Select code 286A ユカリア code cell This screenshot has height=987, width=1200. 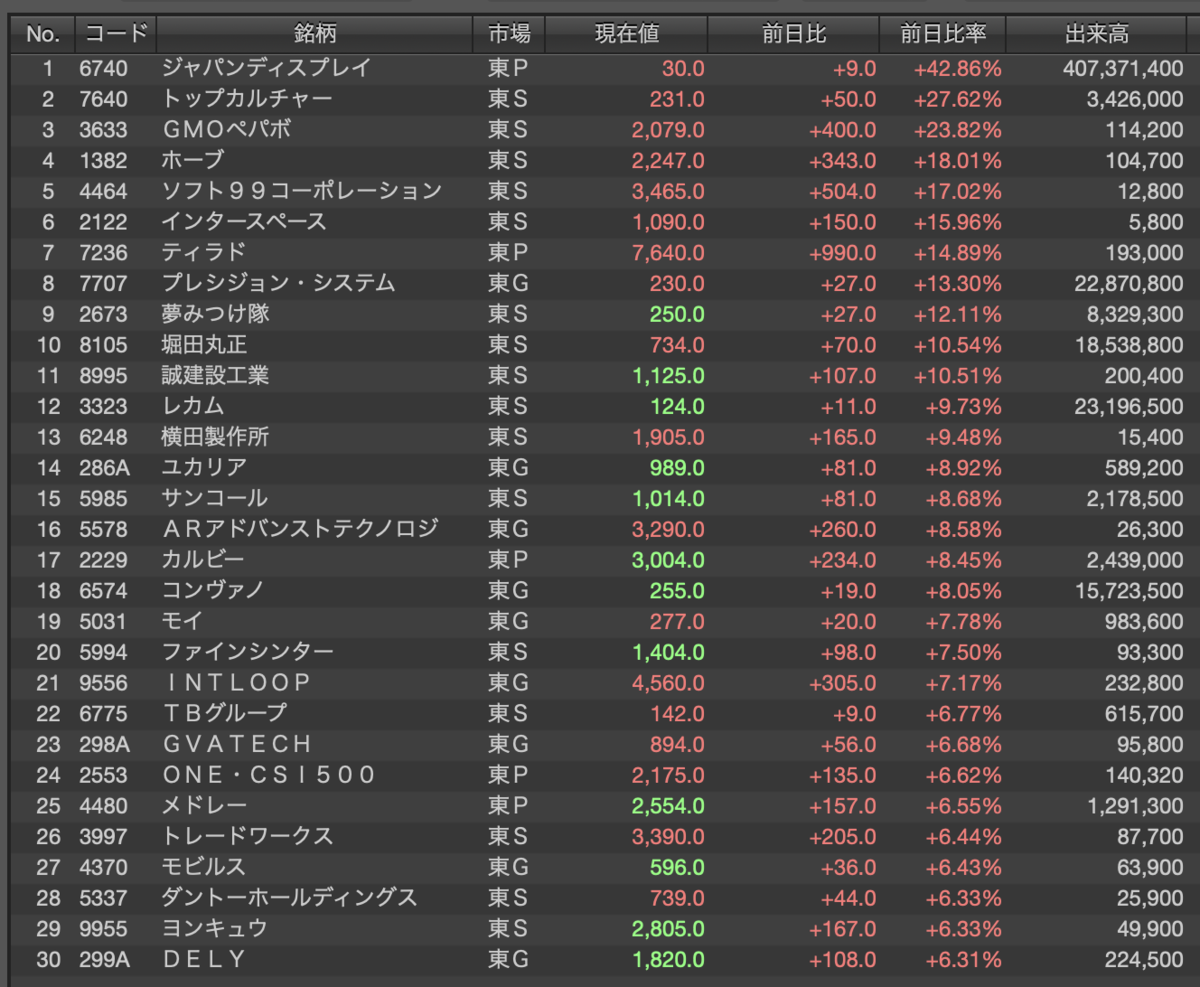(104, 467)
